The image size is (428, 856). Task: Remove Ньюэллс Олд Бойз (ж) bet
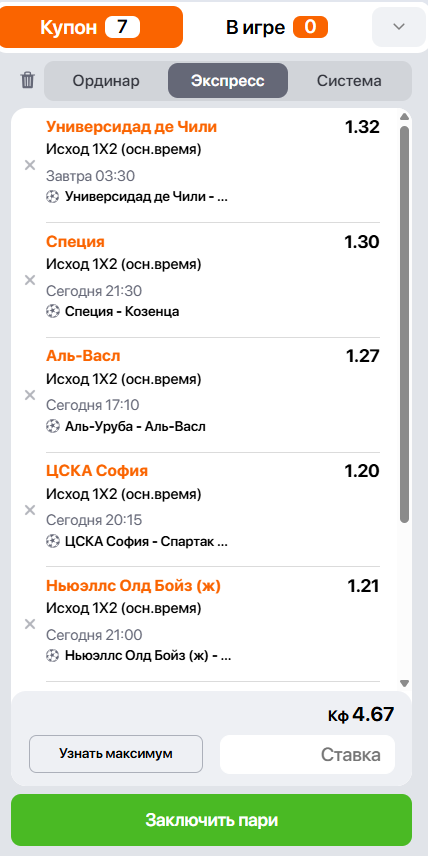(30, 624)
